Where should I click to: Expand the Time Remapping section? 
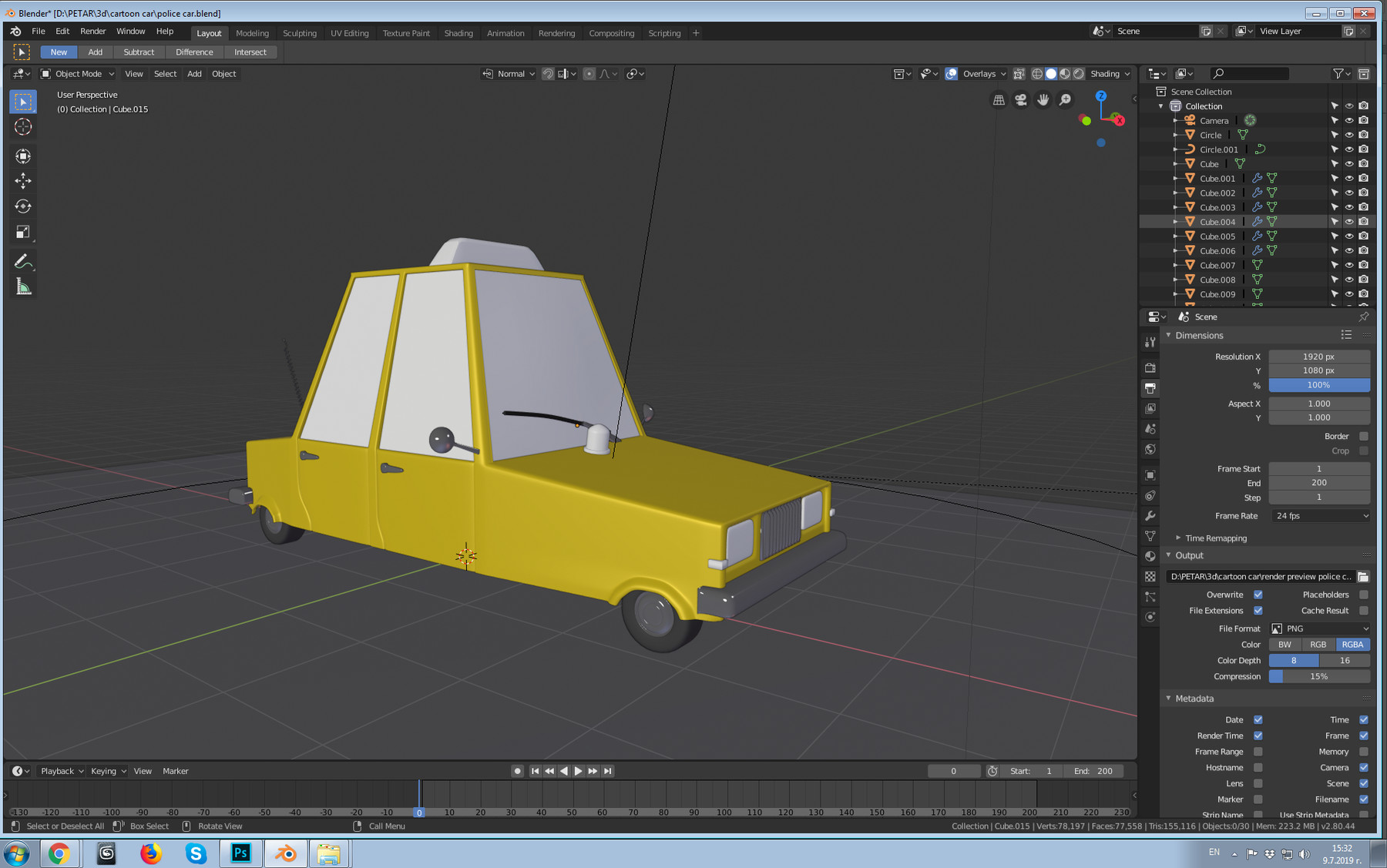(x=1215, y=538)
